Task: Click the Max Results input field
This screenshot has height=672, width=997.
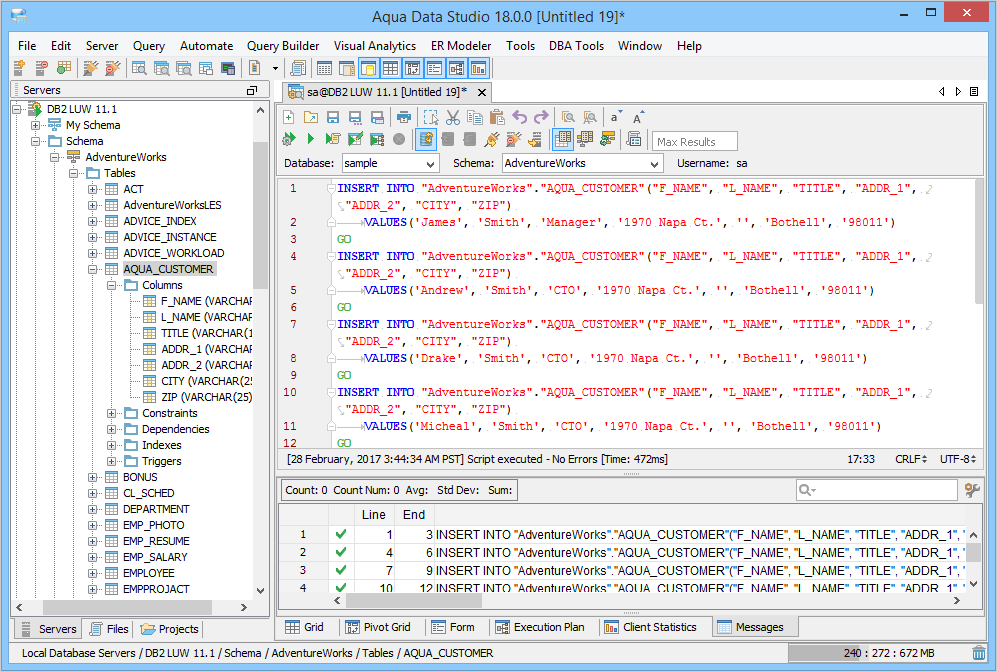Action: pyautogui.click(x=695, y=142)
